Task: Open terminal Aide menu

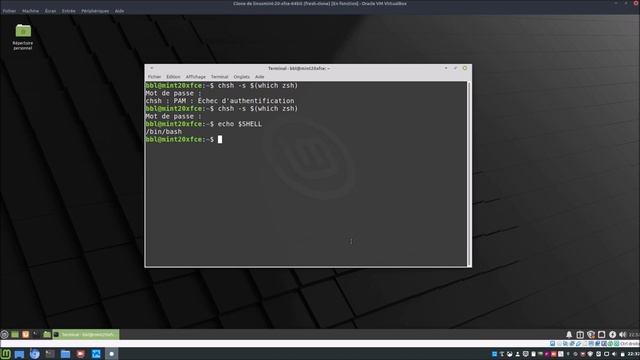Action: point(260,77)
